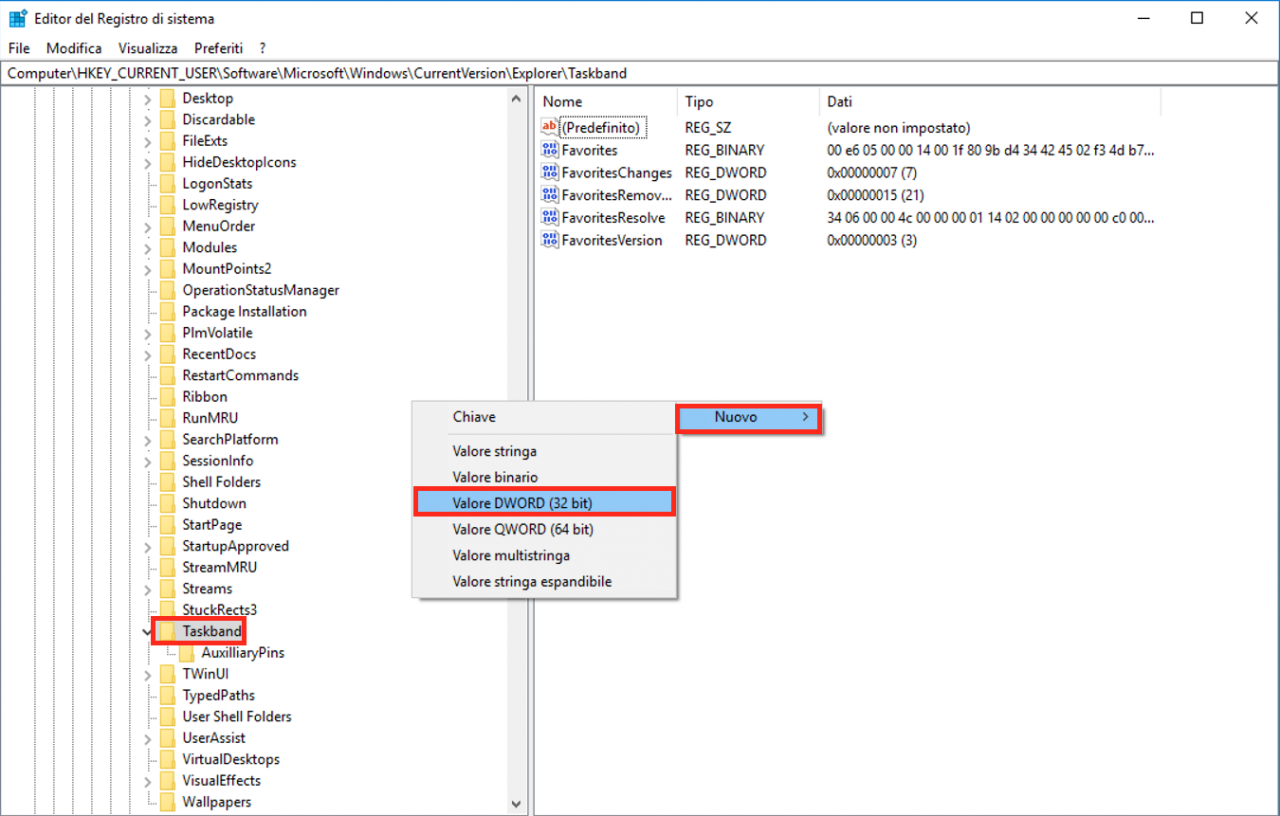
Task: Sort values by the Tipo column header
Action: click(x=749, y=102)
